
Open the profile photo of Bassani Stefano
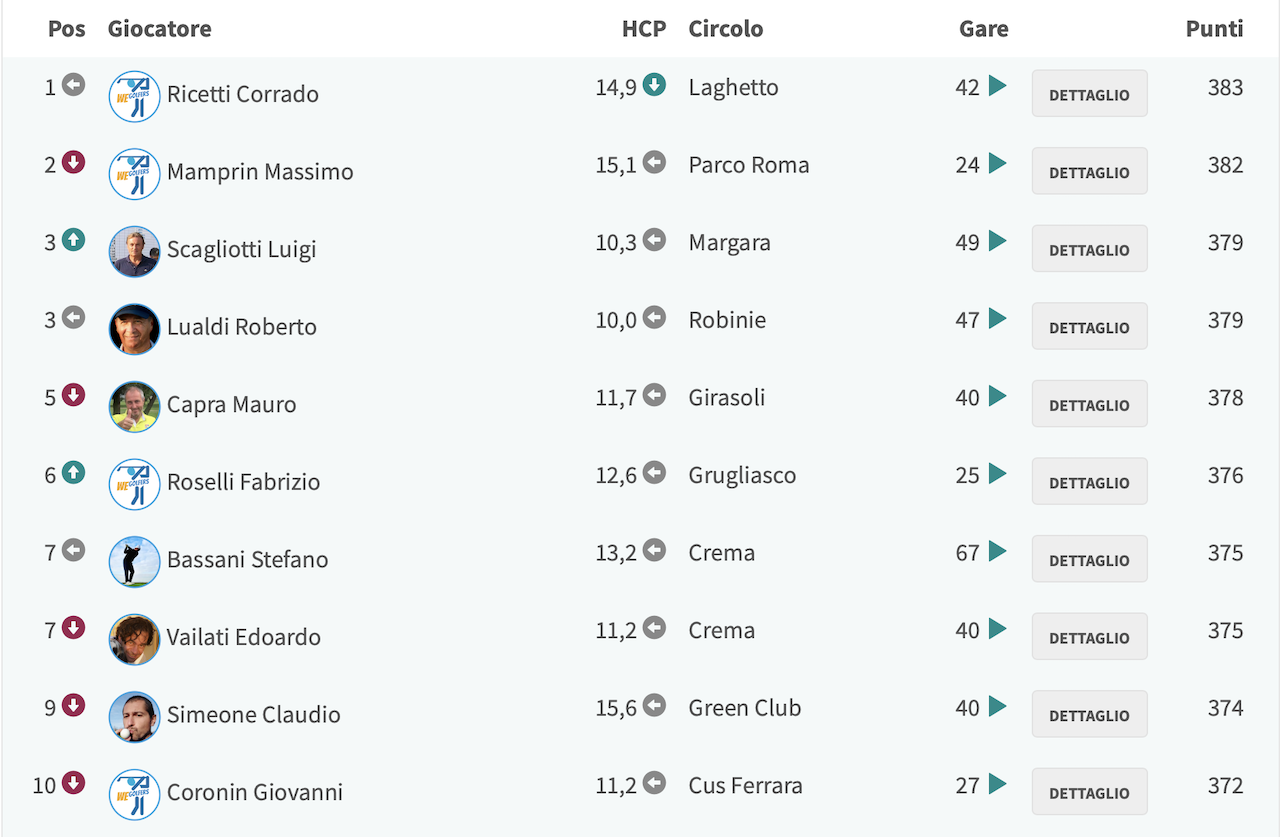click(x=134, y=561)
